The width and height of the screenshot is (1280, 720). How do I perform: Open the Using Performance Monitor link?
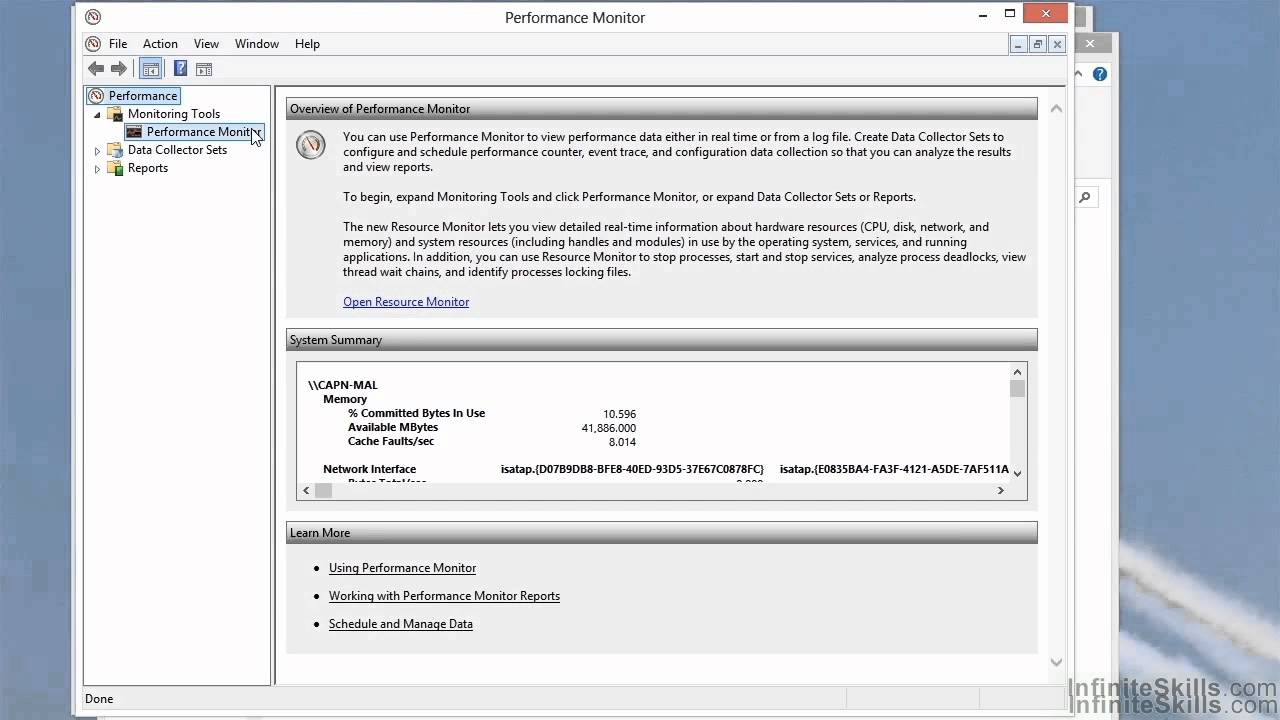(x=402, y=568)
